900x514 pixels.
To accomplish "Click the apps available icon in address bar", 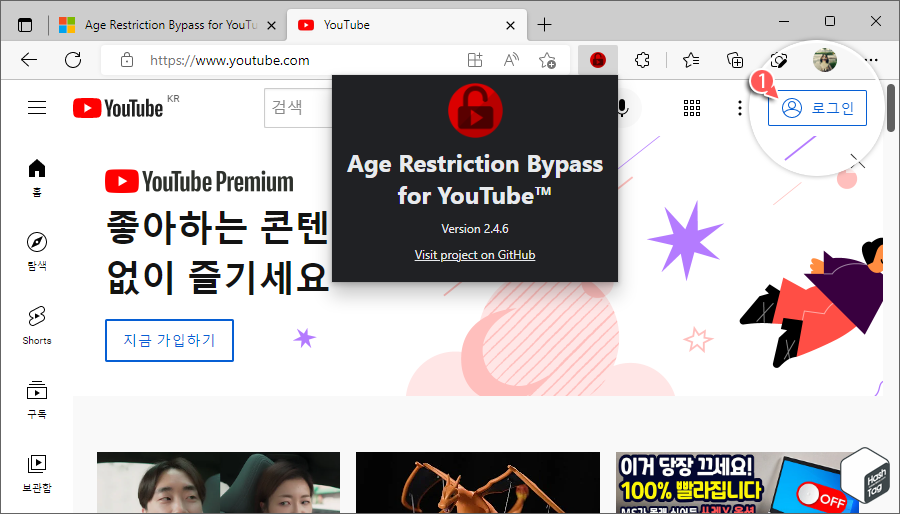I will 475,60.
